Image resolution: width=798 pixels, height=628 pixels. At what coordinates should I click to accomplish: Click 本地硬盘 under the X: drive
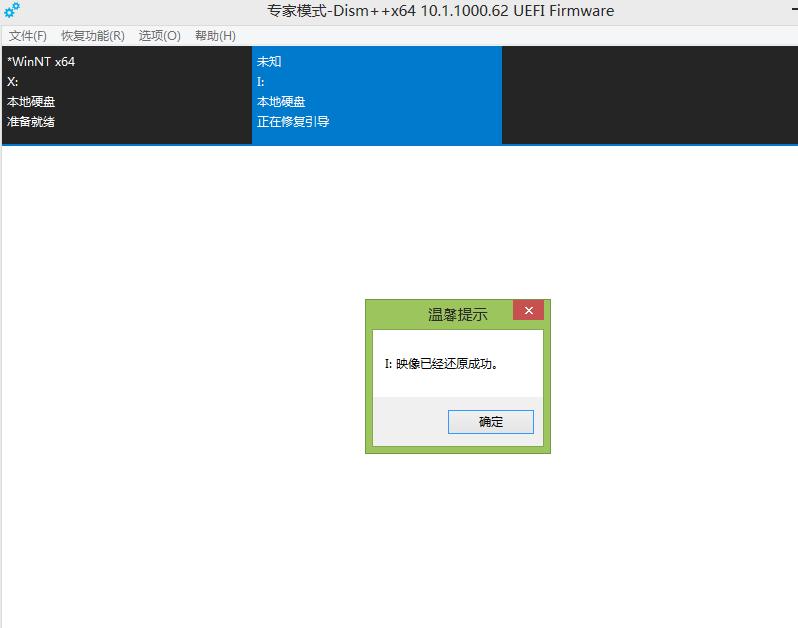coord(31,102)
